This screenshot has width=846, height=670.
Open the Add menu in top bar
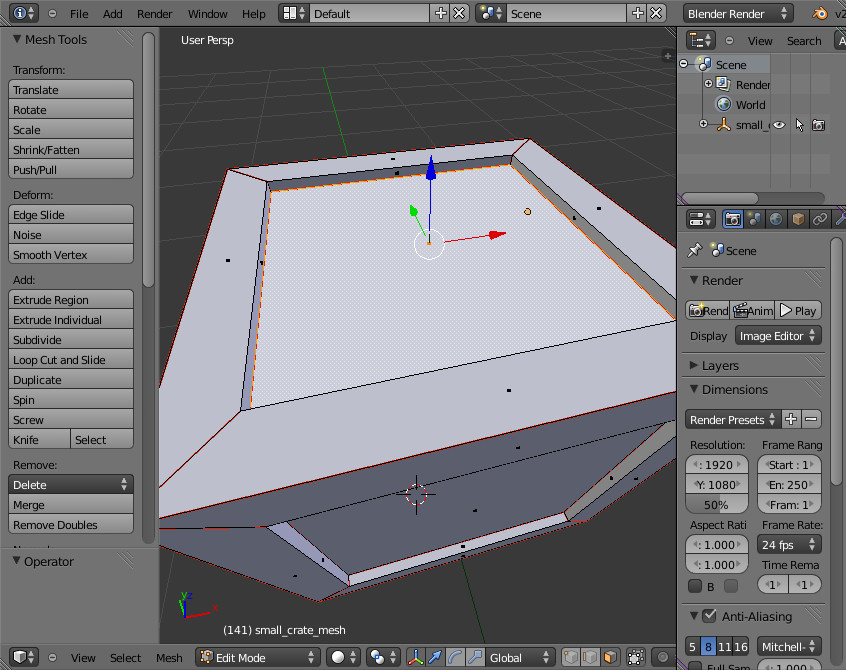pyautogui.click(x=112, y=13)
